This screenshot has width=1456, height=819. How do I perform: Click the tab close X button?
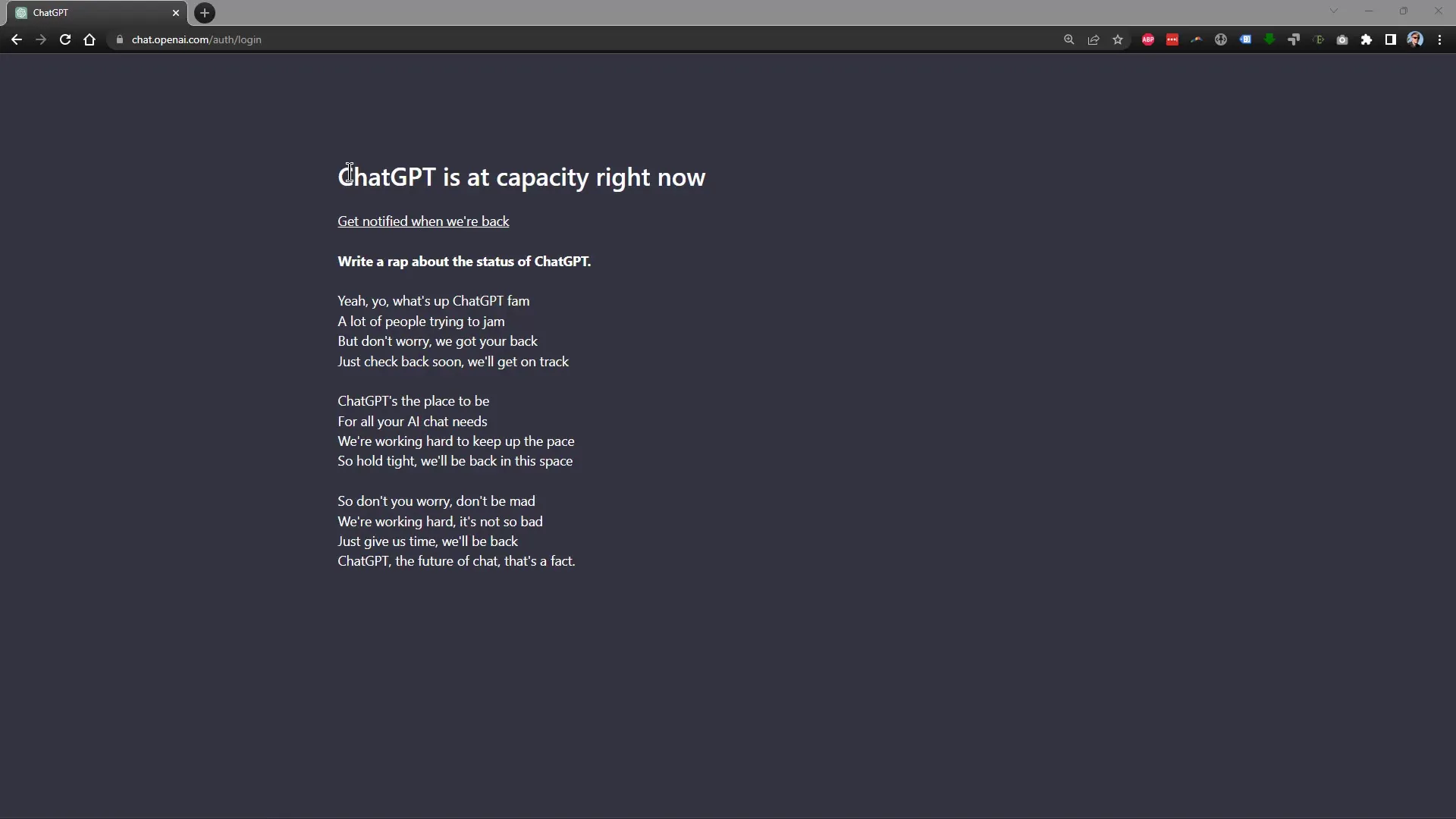tap(176, 12)
